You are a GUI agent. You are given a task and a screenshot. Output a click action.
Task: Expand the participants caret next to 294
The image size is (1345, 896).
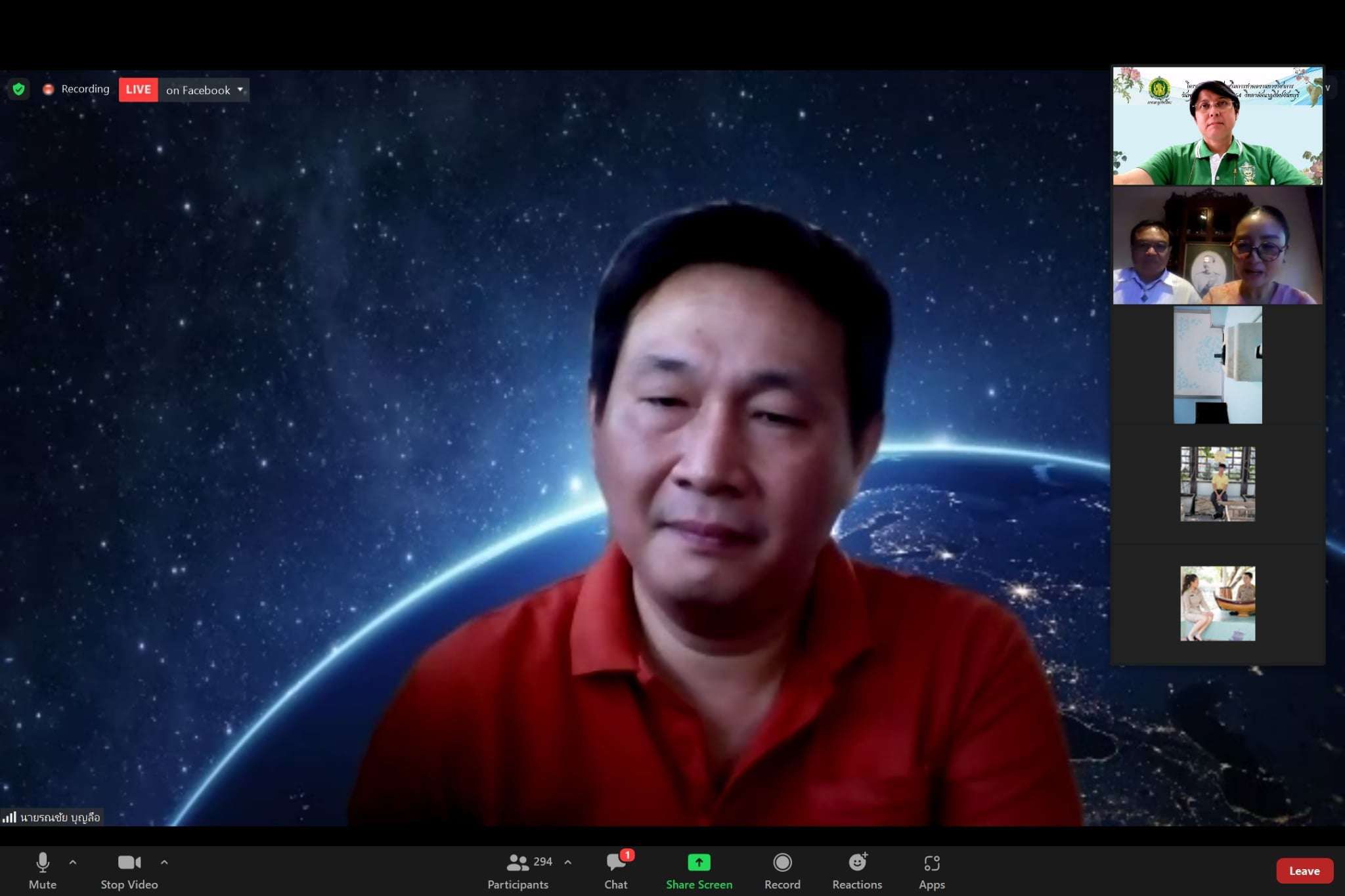567,862
